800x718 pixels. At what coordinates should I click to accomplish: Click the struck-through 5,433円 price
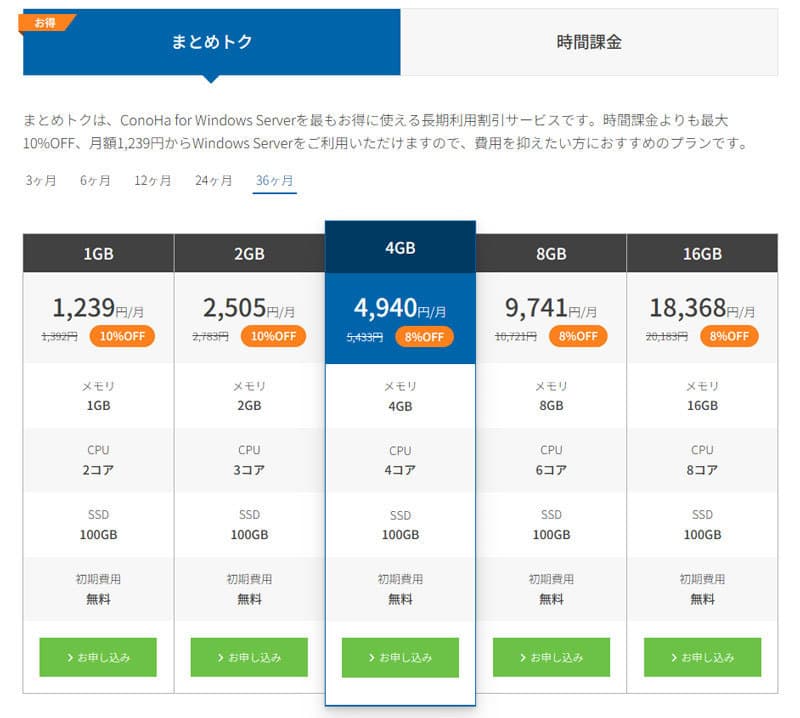(x=364, y=337)
